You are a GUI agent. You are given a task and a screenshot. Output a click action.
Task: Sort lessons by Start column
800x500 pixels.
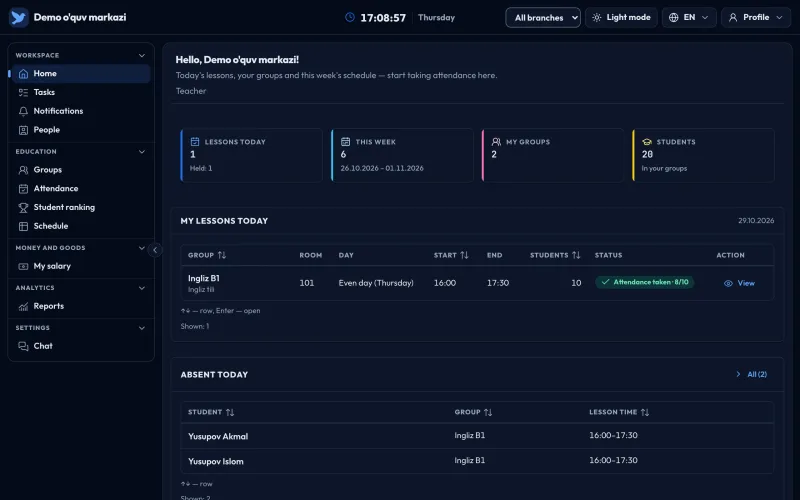pos(451,255)
